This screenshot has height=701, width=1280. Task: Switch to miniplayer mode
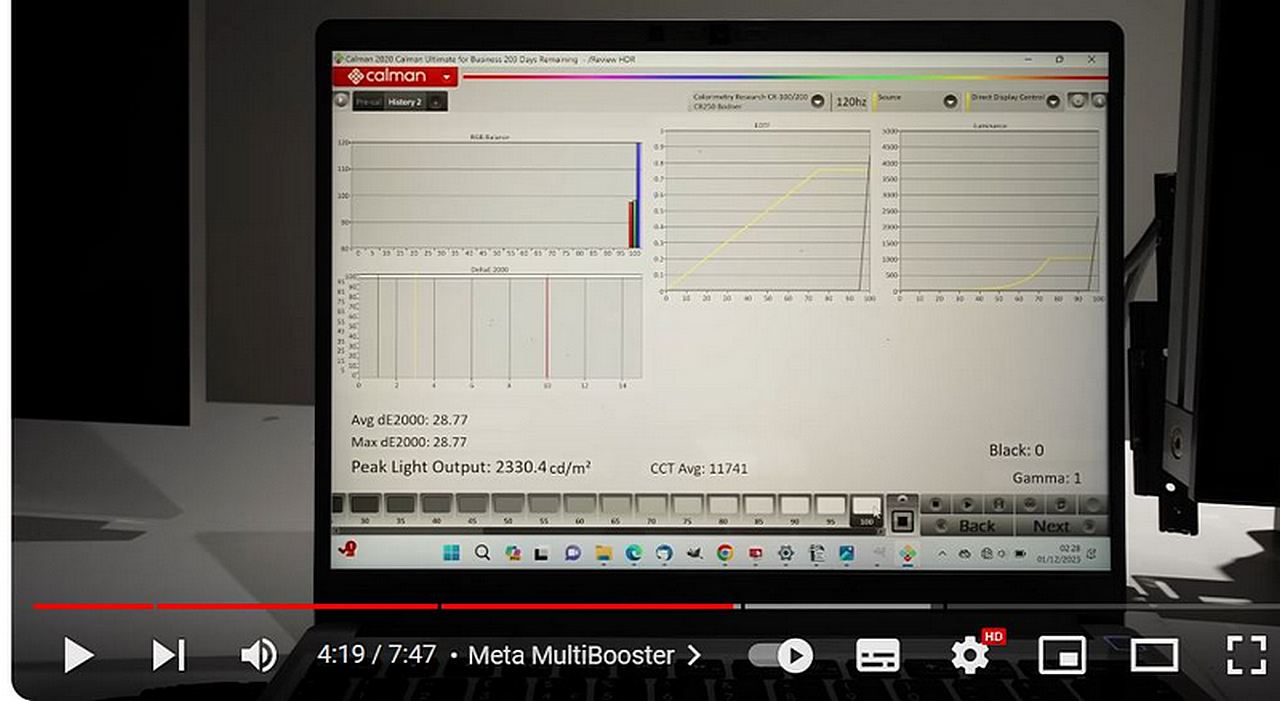tap(1062, 656)
